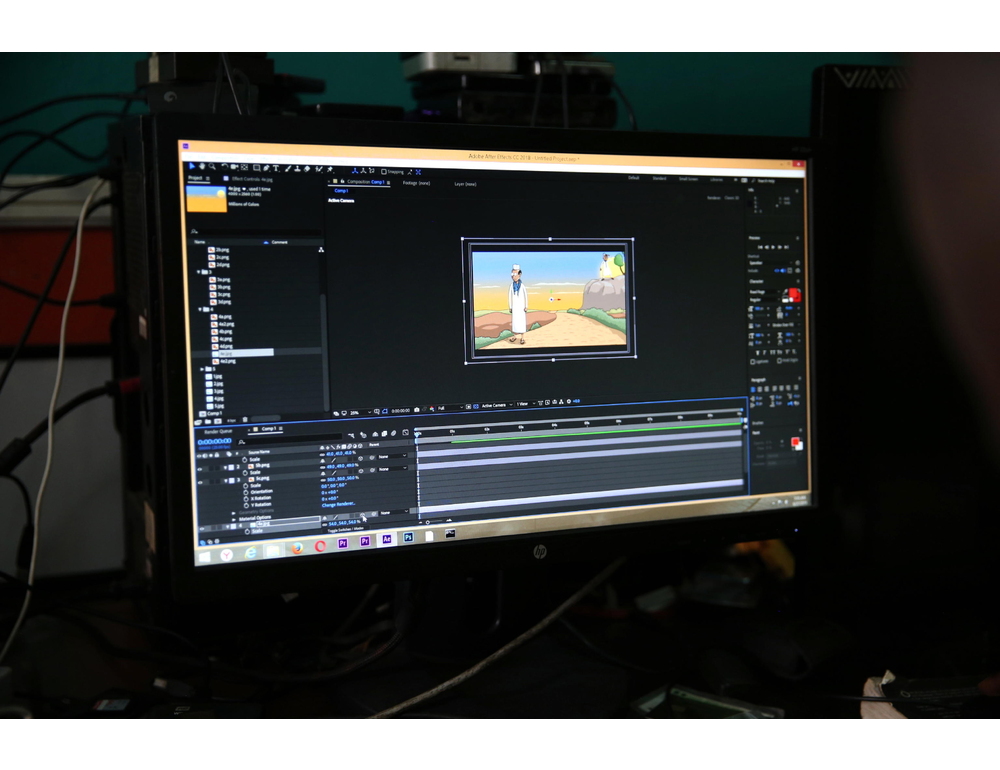Select the Rotation tool
This screenshot has width=1000, height=770.
pos(224,167)
